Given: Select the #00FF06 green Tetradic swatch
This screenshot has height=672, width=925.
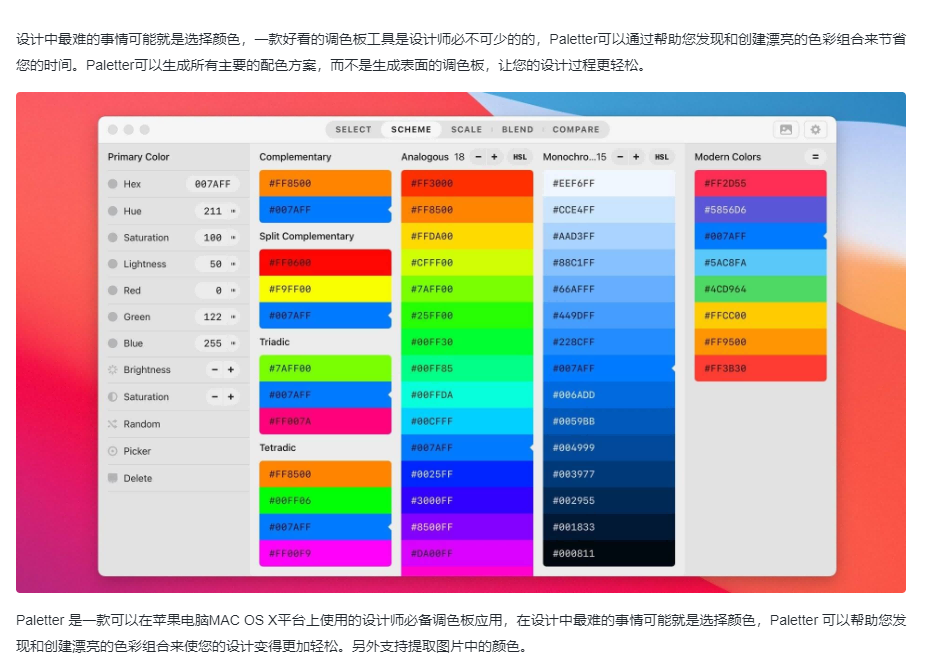Looking at the screenshot, I should pos(325,500).
